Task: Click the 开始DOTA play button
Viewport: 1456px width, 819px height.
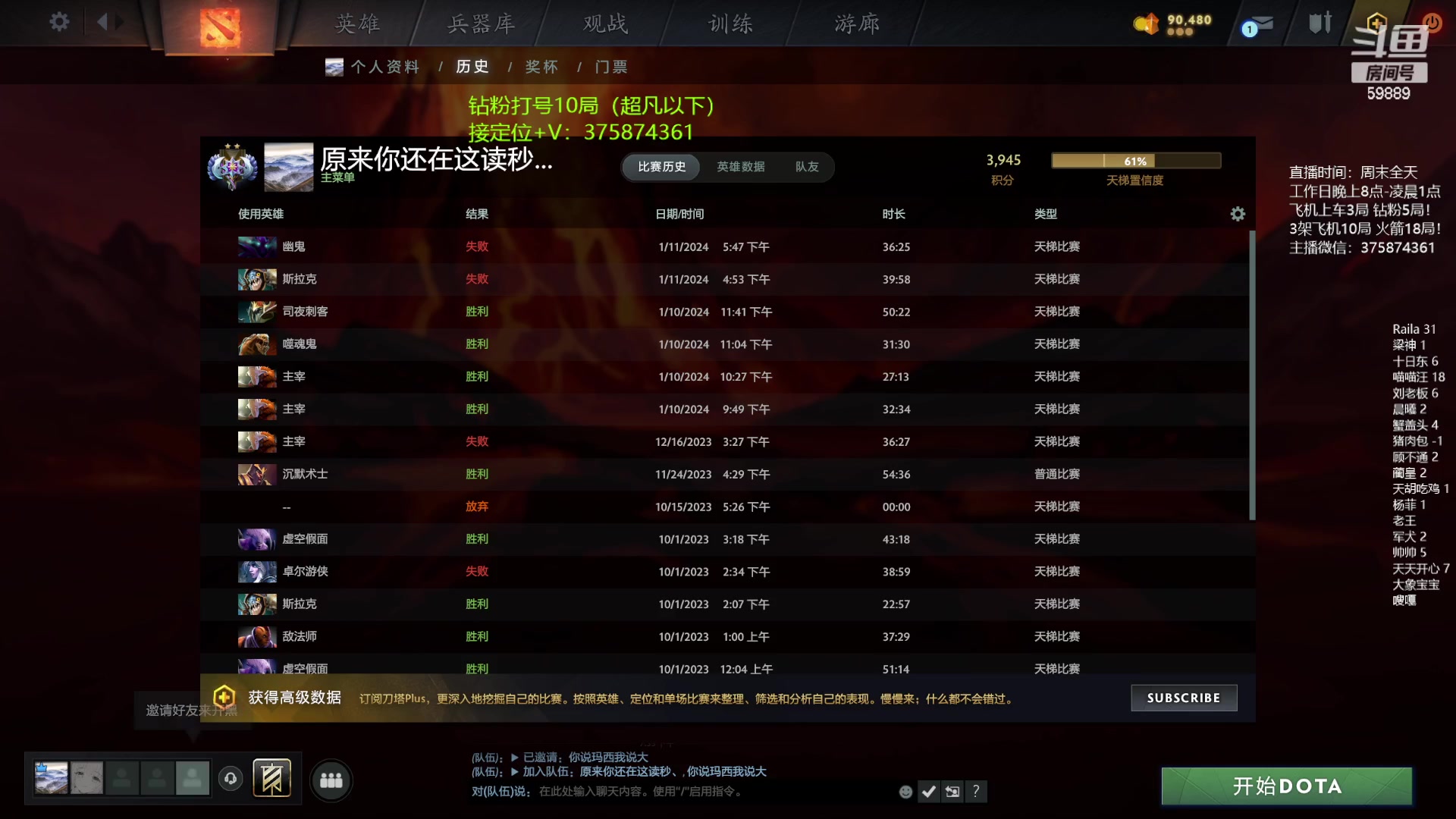Action: (1287, 786)
